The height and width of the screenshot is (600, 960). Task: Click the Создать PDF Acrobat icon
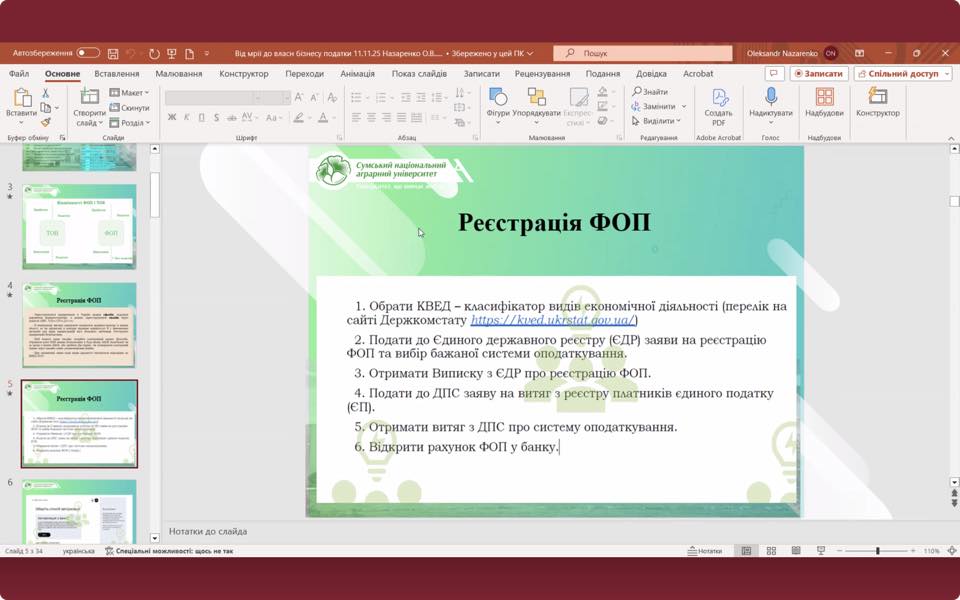(x=718, y=103)
